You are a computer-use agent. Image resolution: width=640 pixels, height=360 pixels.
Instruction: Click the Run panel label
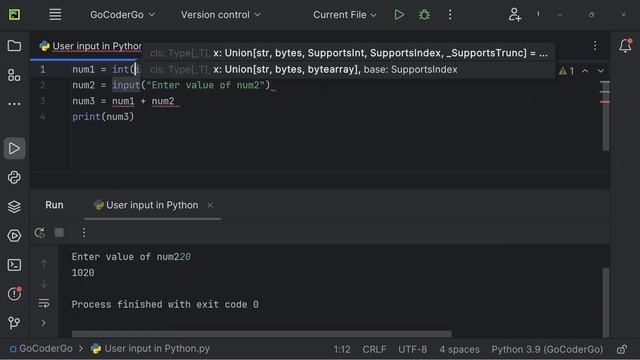[x=54, y=205]
